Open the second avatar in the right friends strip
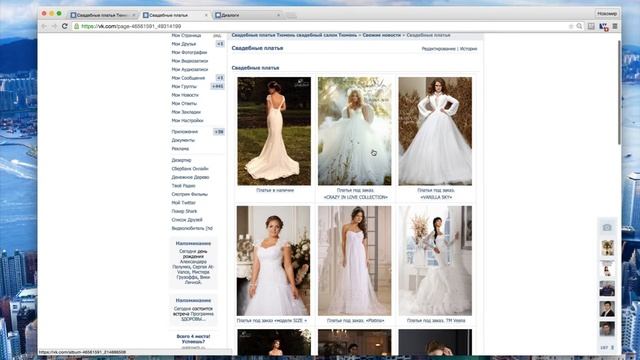640x360 pixels. [x=607, y=268]
